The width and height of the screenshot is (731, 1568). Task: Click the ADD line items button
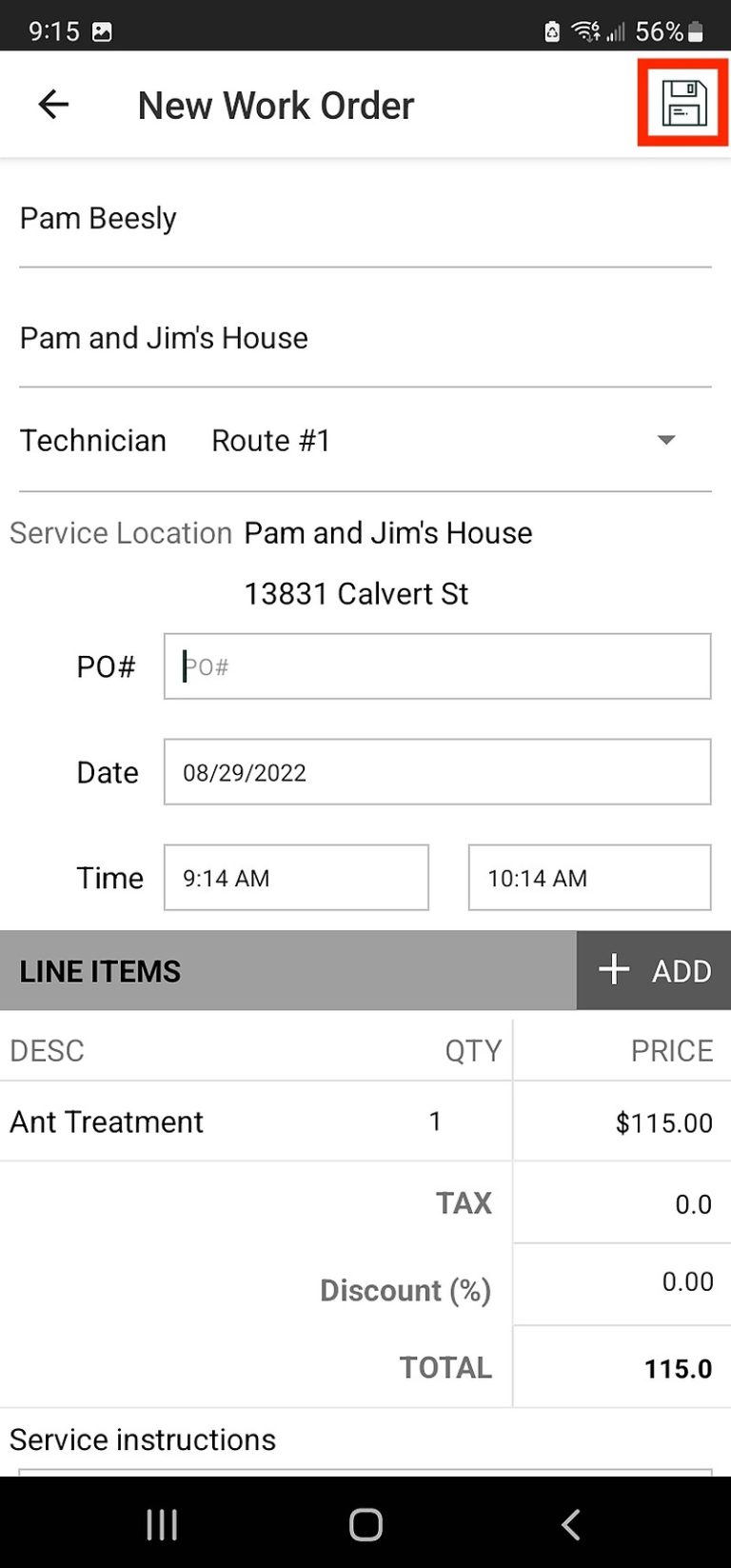[654, 970]
